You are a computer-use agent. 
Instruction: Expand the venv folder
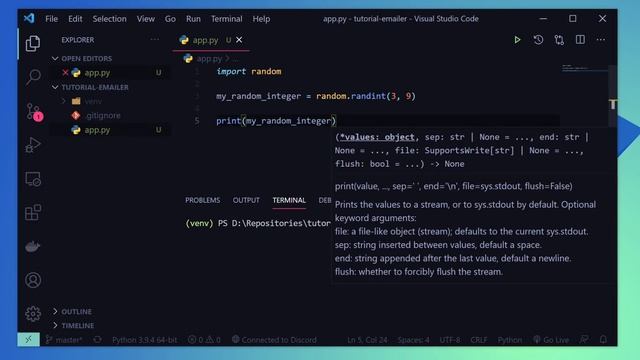(93, 101)
